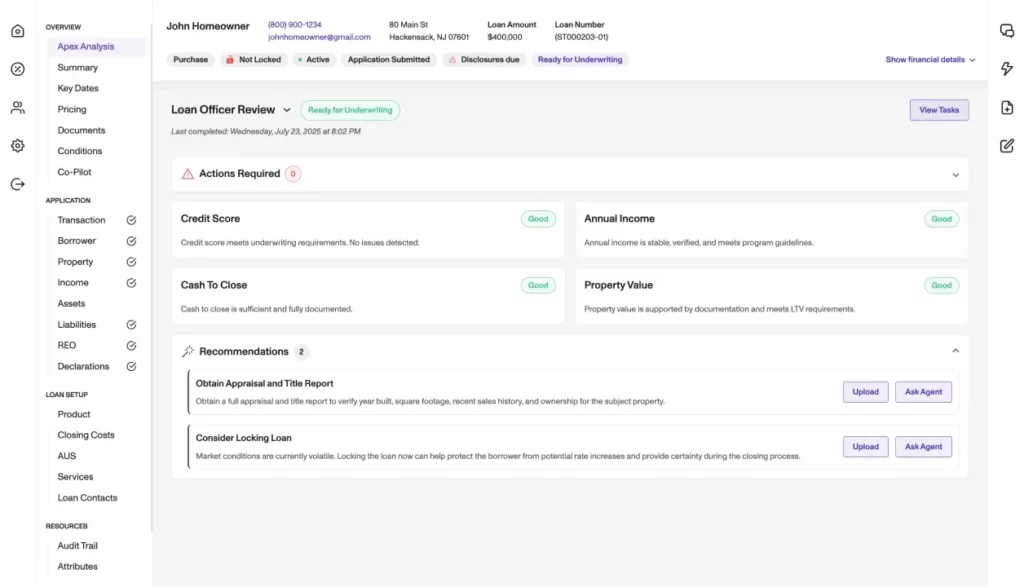The height and width of the screenshot is (587, 1024).
Task: Click the logout arrow icon
Action: (x=17, y=184)
